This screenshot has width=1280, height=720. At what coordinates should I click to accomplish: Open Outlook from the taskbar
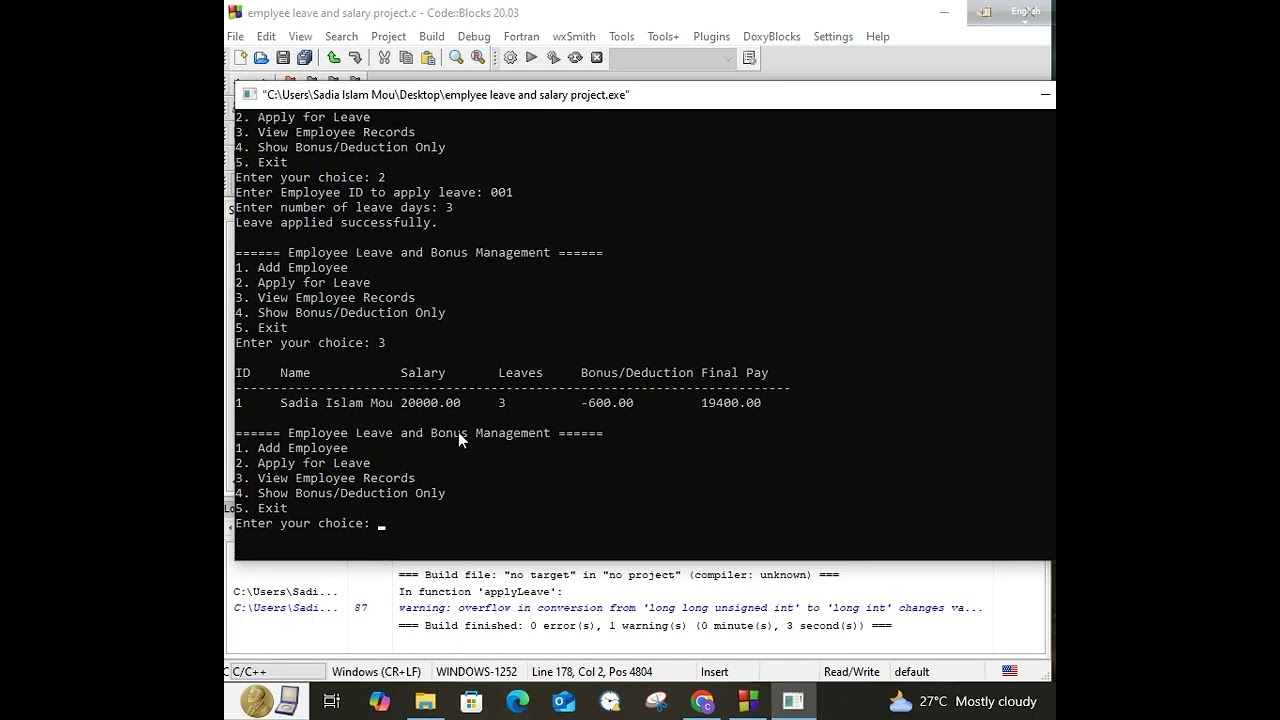(564, 702)
